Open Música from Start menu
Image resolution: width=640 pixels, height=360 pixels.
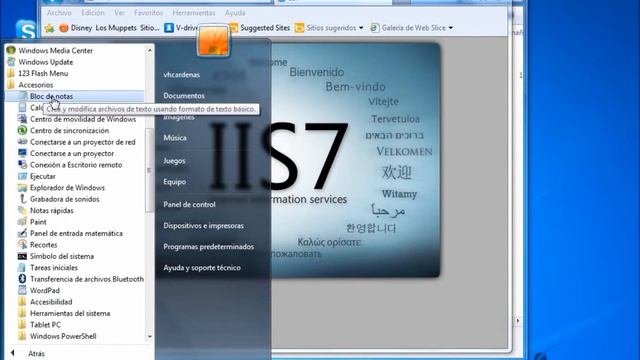point(175,138)
